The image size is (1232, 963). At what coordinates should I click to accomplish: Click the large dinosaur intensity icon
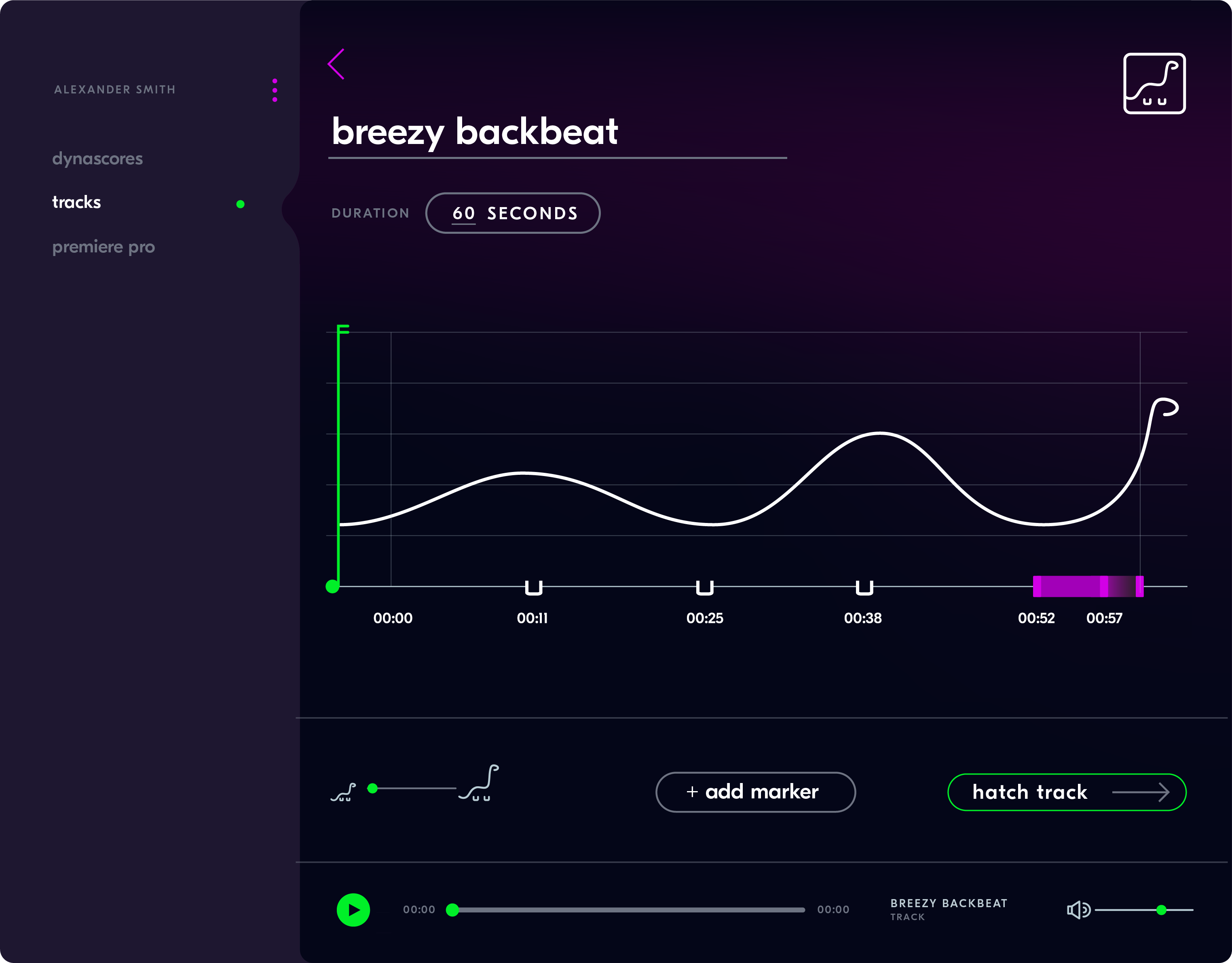point(480,783)
